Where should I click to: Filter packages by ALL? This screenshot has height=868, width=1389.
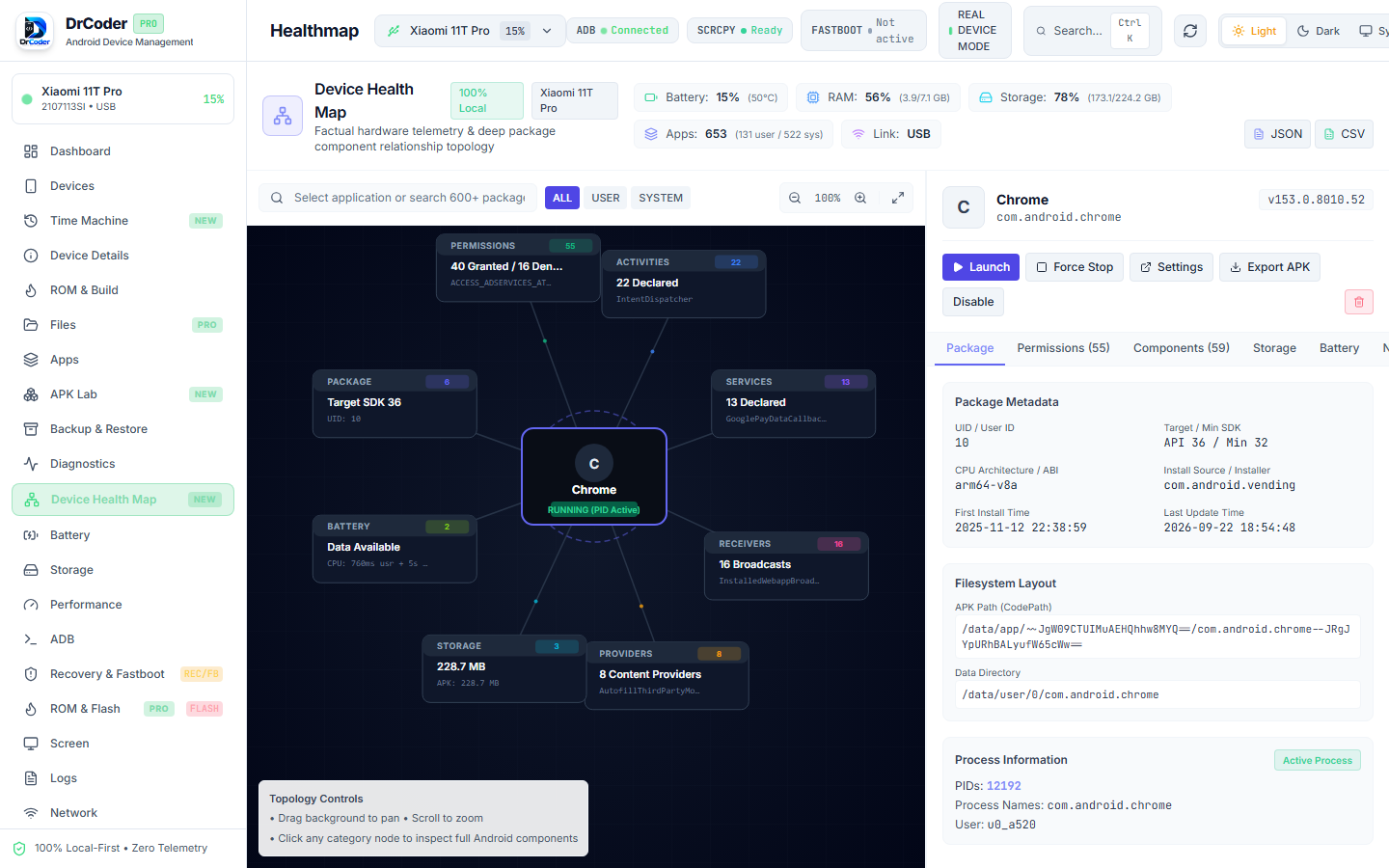[562, 198]
